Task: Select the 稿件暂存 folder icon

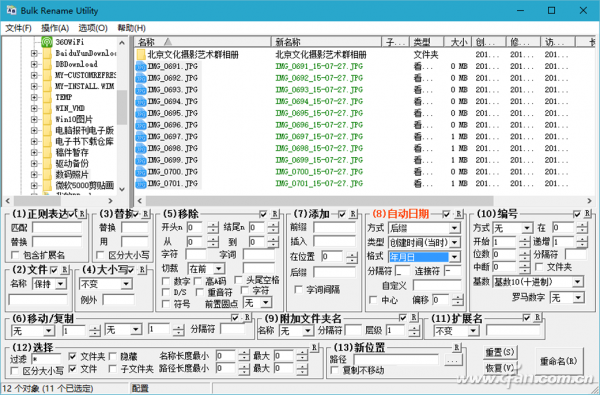Action: (x=47, y=153)
